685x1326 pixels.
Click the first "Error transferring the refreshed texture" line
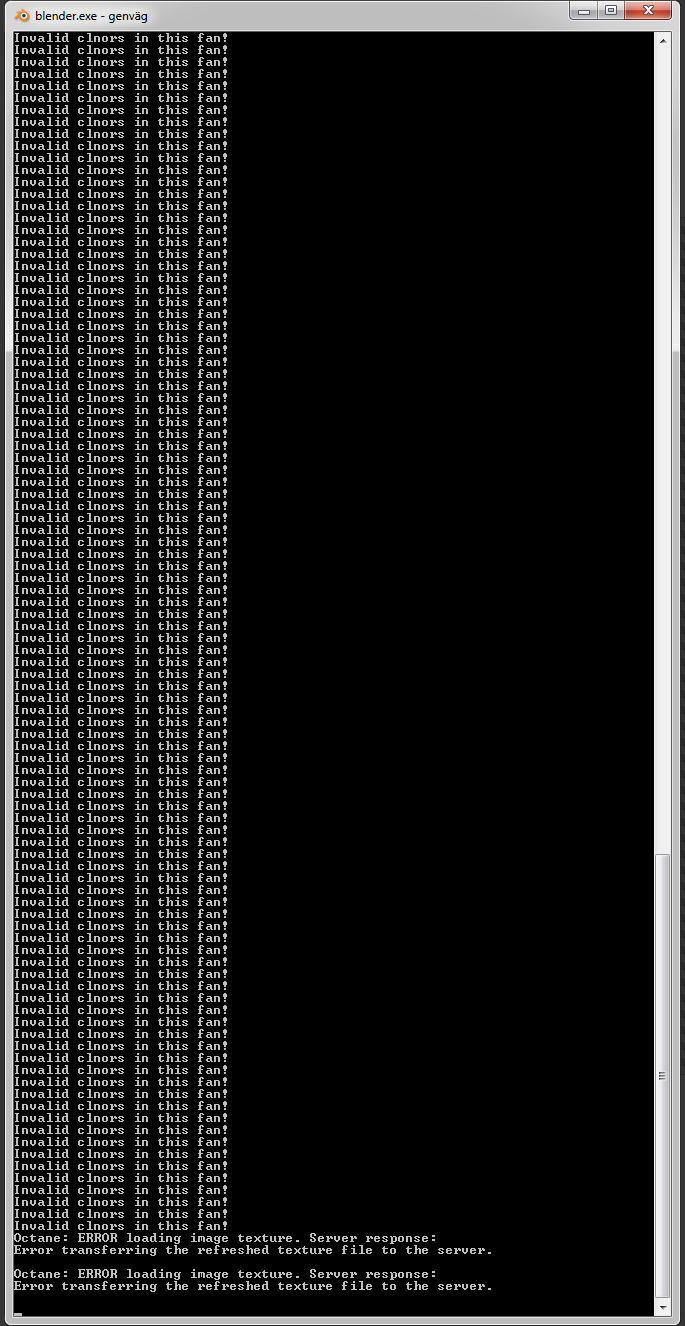[253, 1250]
